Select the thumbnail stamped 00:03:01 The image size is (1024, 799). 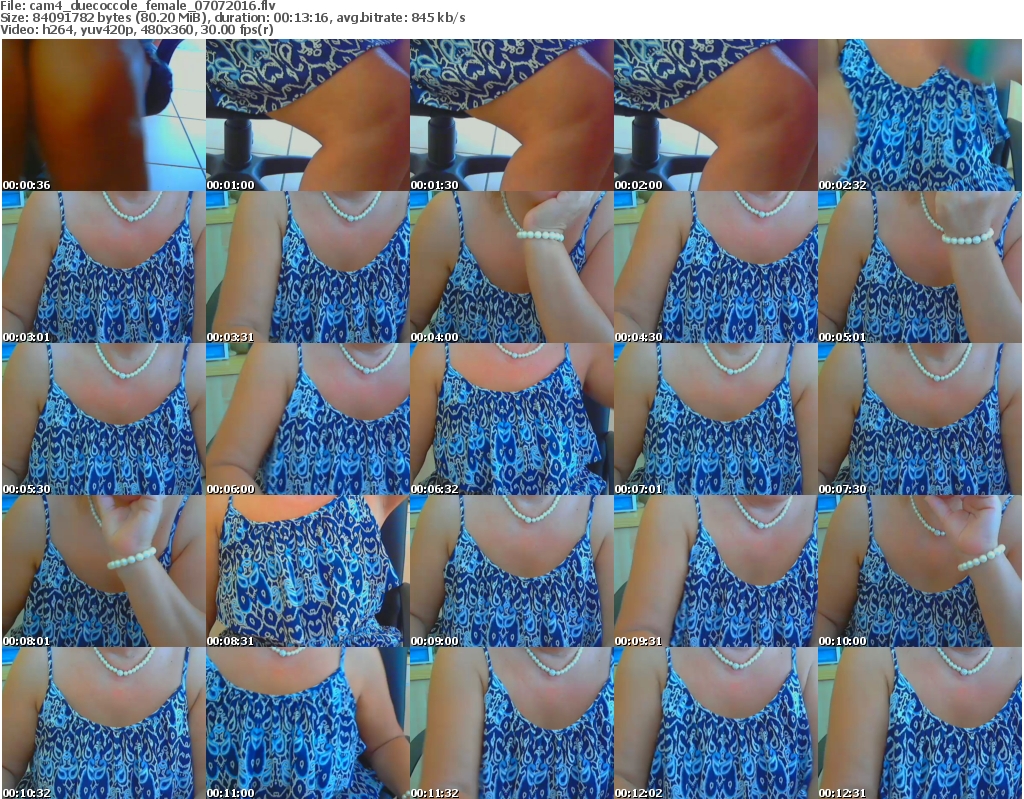pyautogui.click(x=103, y=267)
